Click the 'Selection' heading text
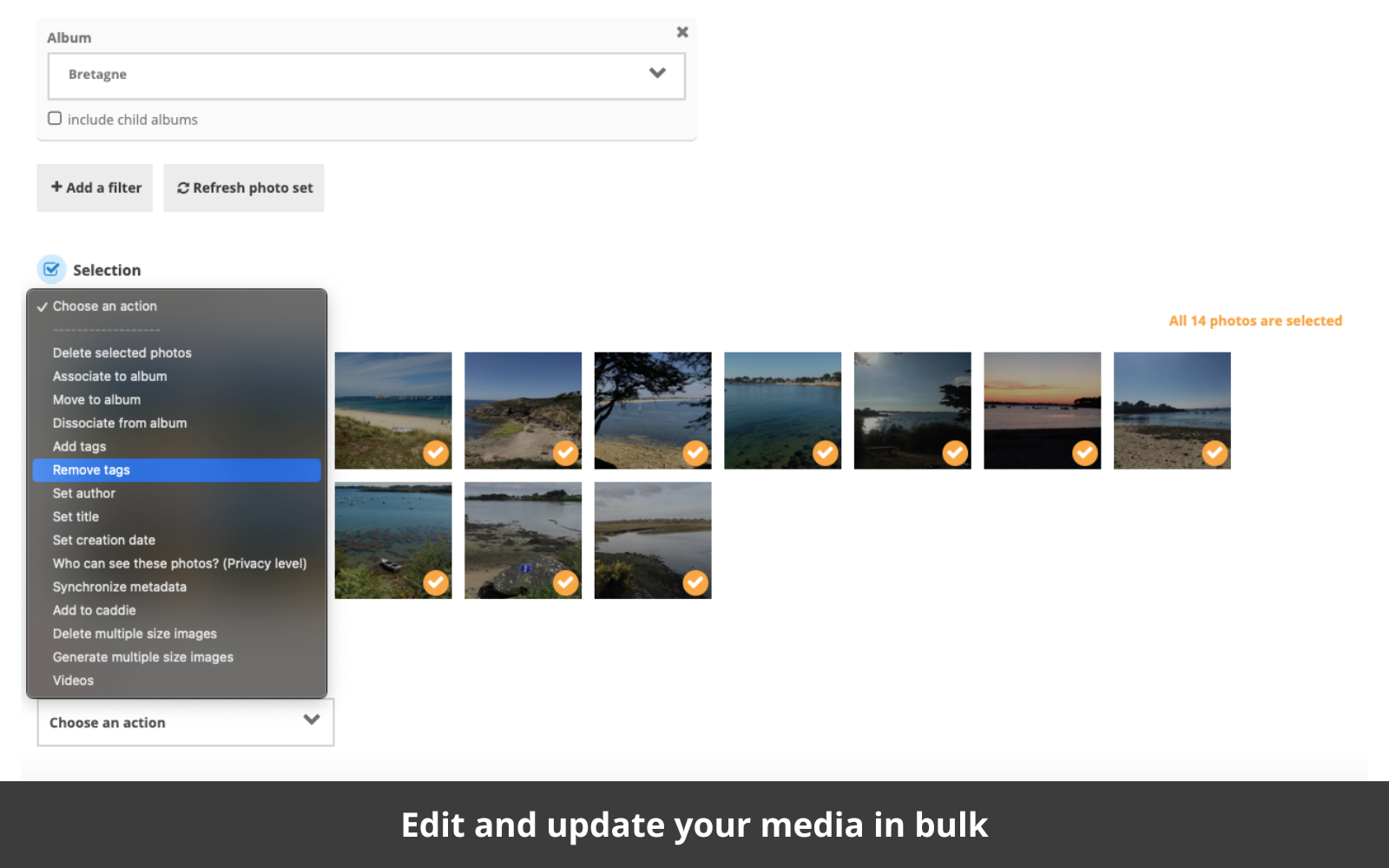 [107, 270]
